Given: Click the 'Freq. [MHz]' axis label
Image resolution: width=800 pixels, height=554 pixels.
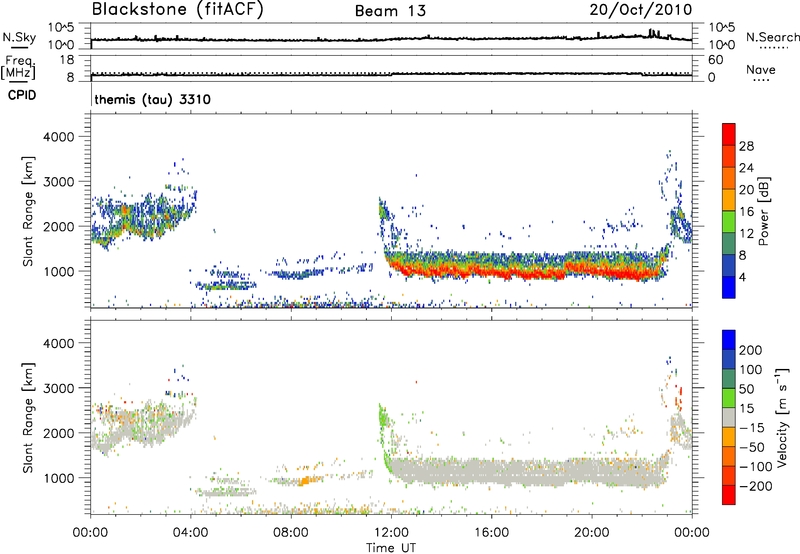Looking at the screenshot, I should point(18,68).
